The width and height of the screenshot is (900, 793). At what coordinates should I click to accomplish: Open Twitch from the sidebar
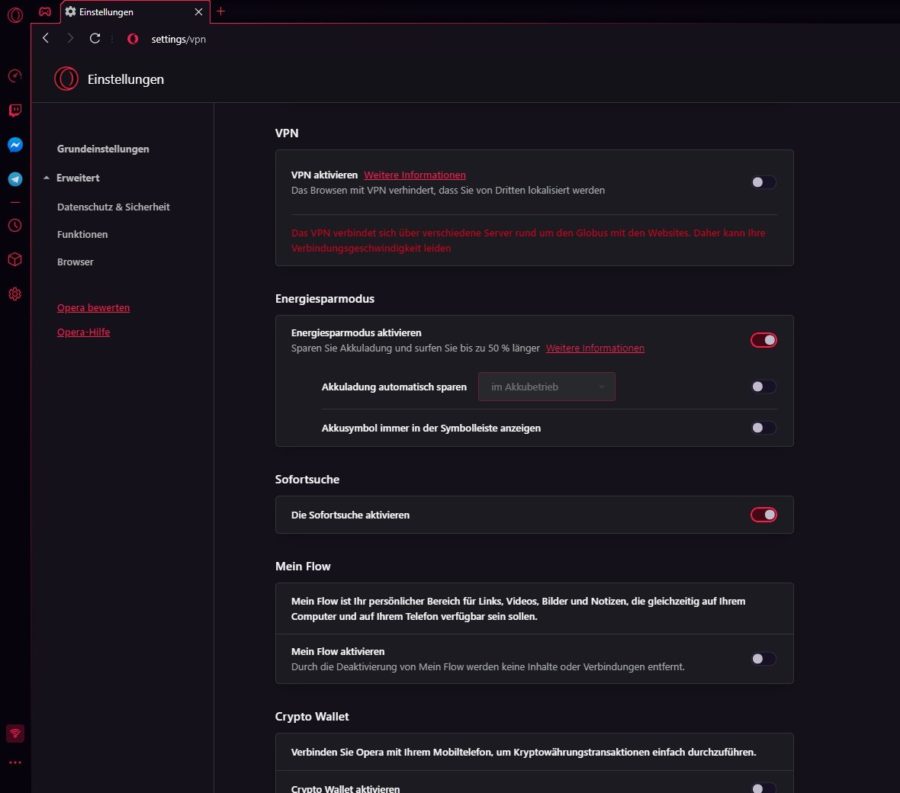(x=15, y=110)
